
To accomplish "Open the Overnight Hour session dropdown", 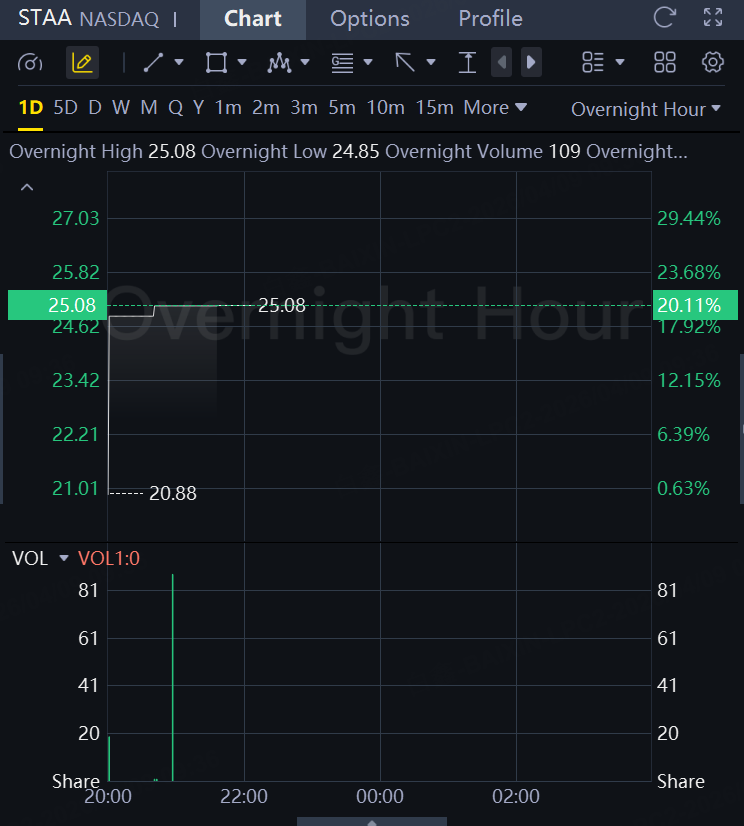I will [x=645, y=110].
